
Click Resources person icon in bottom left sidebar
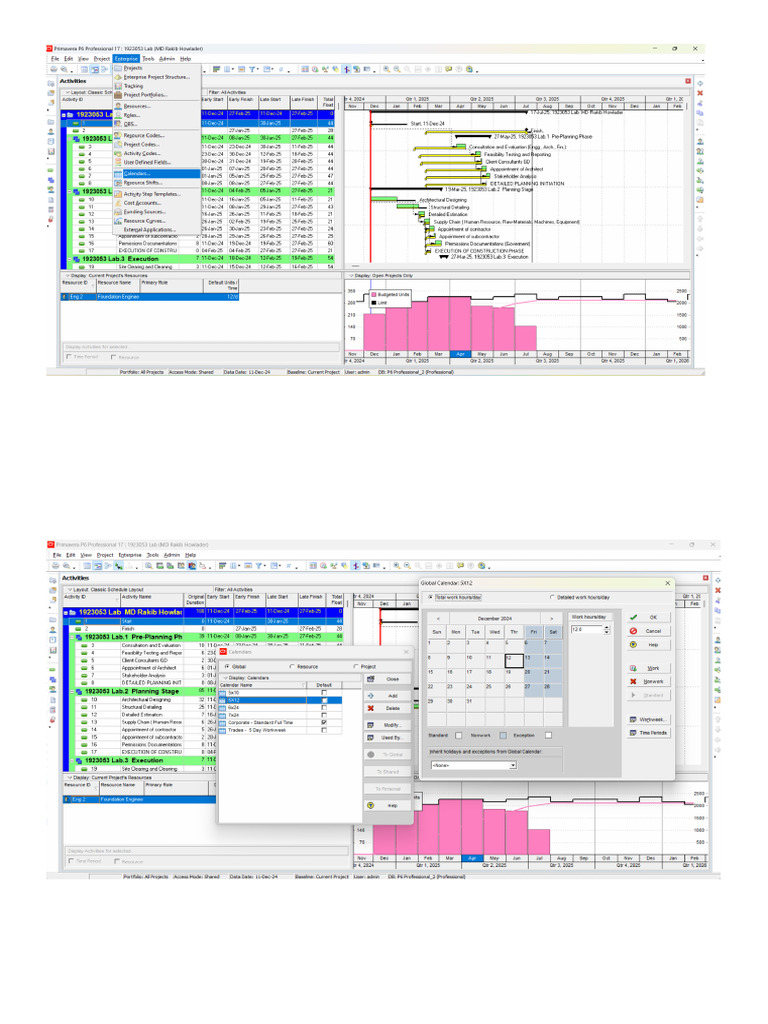pos(52,630)
